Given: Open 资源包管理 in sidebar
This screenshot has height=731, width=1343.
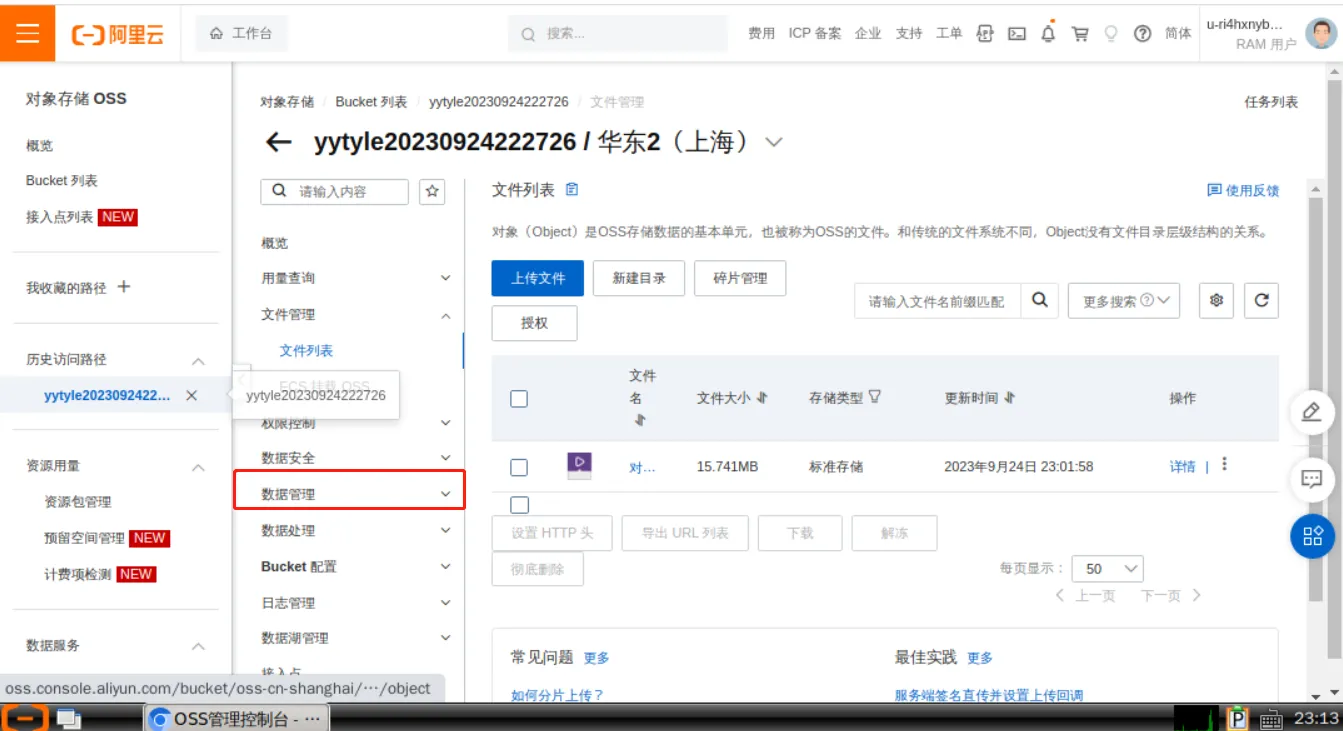Looking at the screenshot, I should click(78, 502).
